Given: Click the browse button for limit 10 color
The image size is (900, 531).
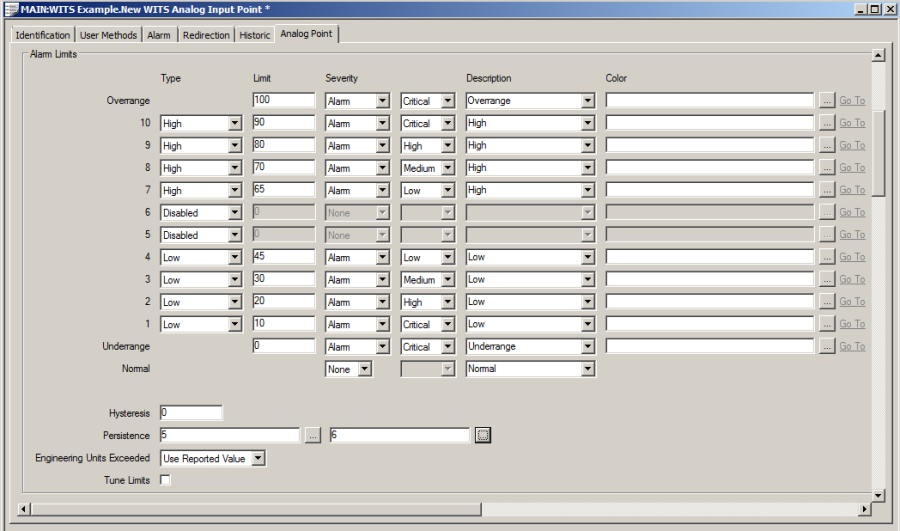Looking at the screenshot, I should pos(826,123).
